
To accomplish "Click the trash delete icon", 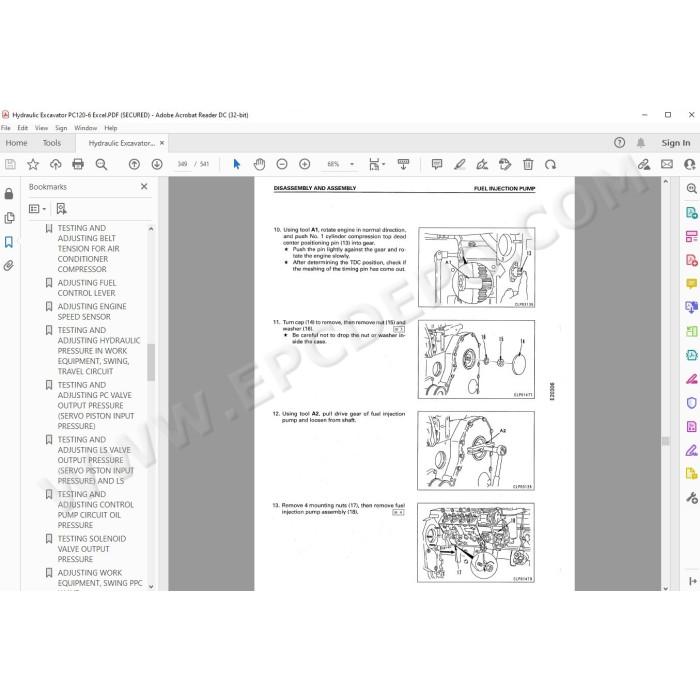I will (528, 164).
